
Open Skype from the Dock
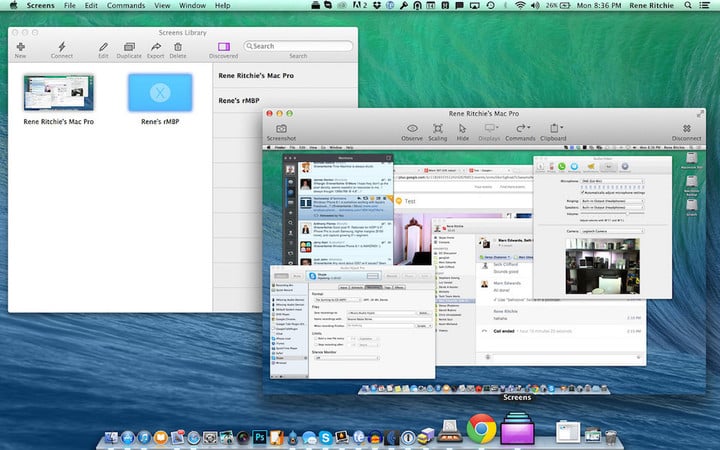[x=326, y=438]
